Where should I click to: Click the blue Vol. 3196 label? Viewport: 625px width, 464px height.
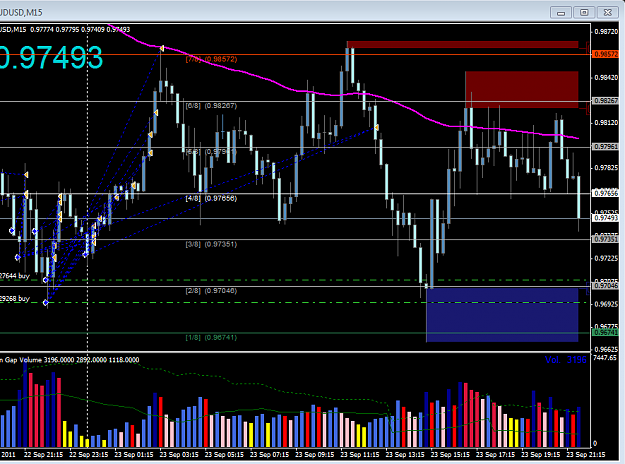pyautogui.click(x=566, y=360)
